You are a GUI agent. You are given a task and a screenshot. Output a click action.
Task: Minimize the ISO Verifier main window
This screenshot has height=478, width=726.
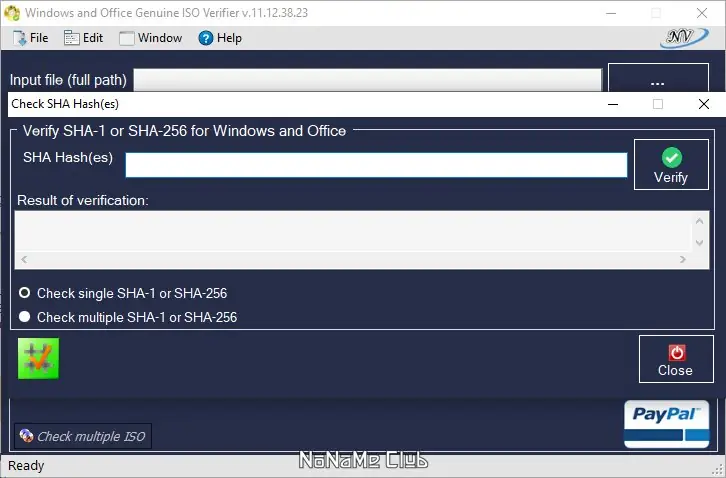(611, 13)
